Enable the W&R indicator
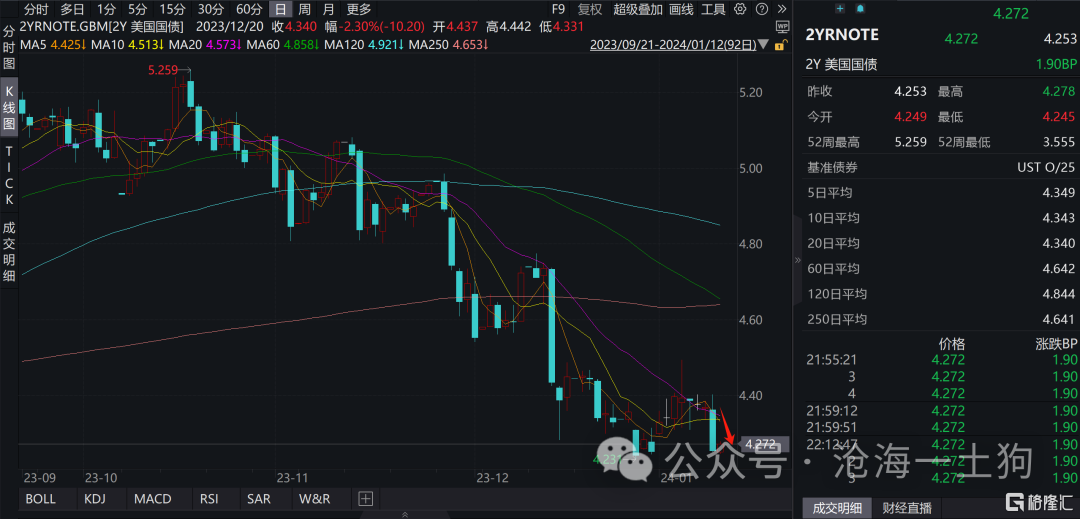 coord(314,498)
